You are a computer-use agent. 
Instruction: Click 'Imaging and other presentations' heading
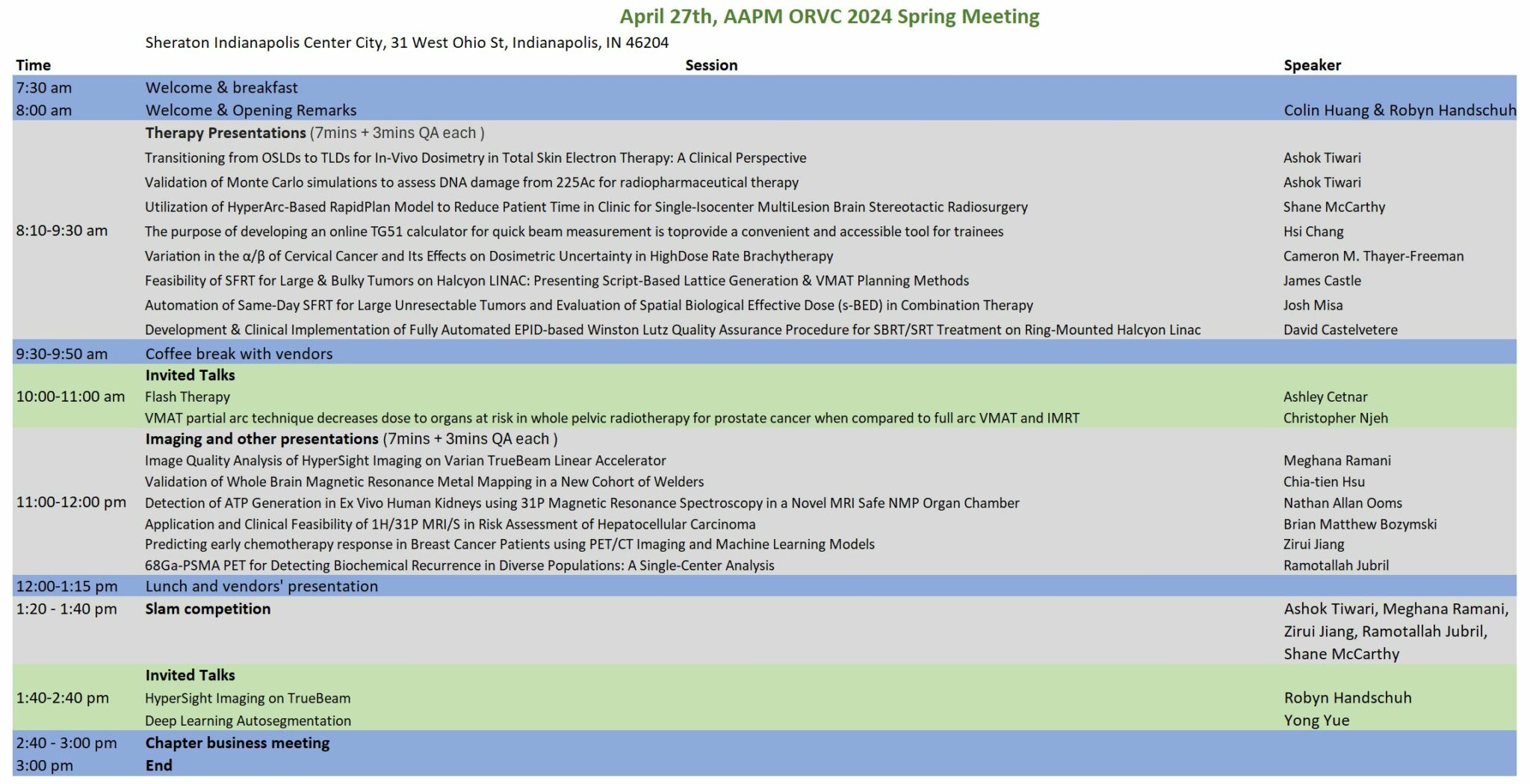[x=262, y=439]
